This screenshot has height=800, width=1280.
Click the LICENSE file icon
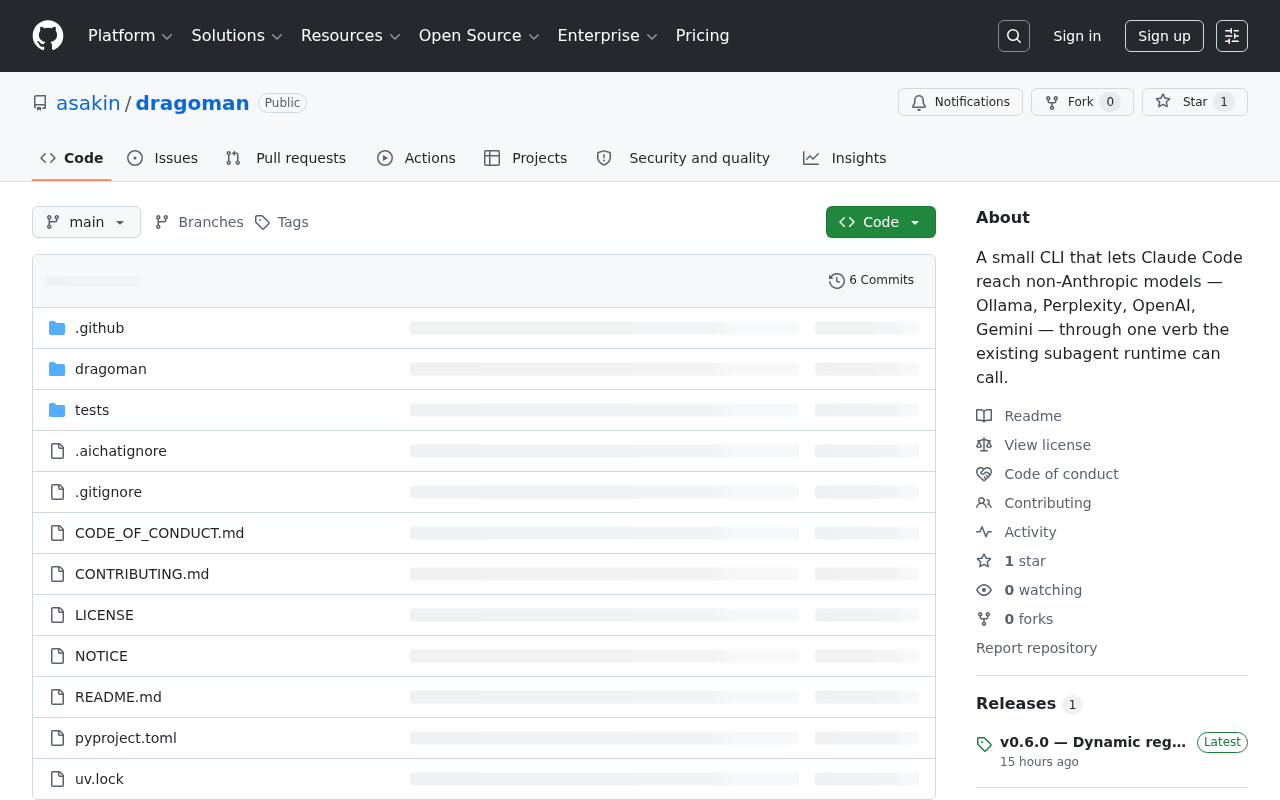[x=57, y=615]
